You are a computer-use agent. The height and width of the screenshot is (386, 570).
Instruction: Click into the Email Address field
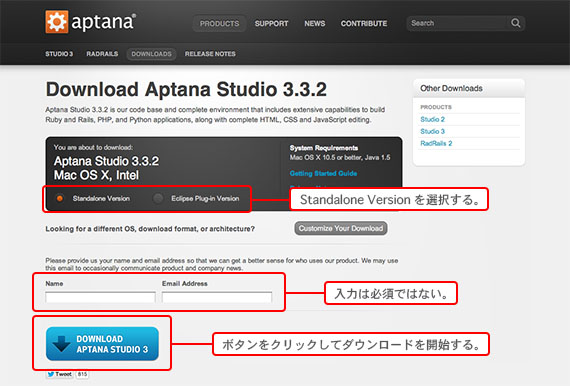click(217, 297)
